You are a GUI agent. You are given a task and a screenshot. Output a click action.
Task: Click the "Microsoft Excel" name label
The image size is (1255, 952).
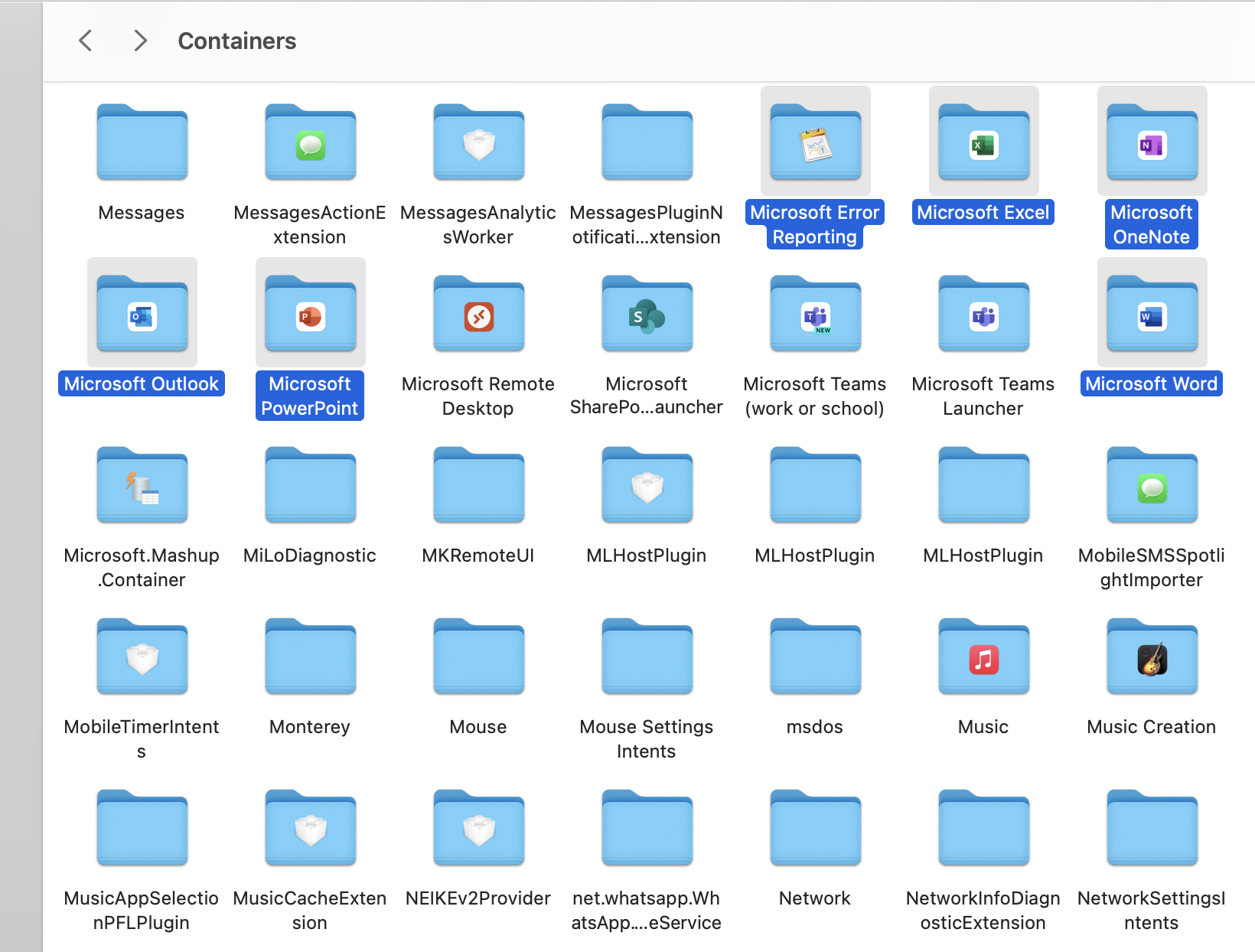983,212
